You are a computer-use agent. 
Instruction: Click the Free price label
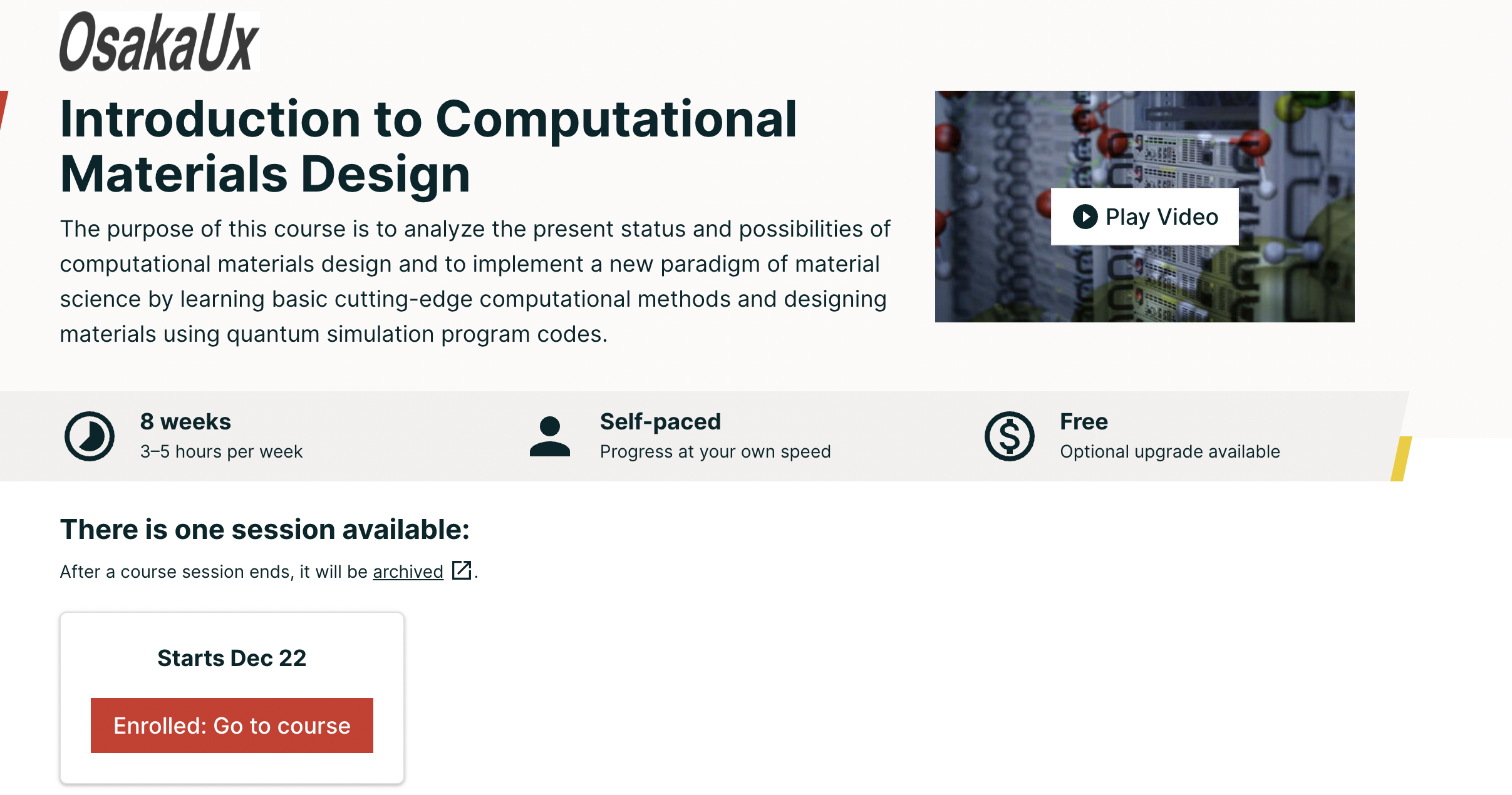pyautogui.click(x=1084, y=421)
